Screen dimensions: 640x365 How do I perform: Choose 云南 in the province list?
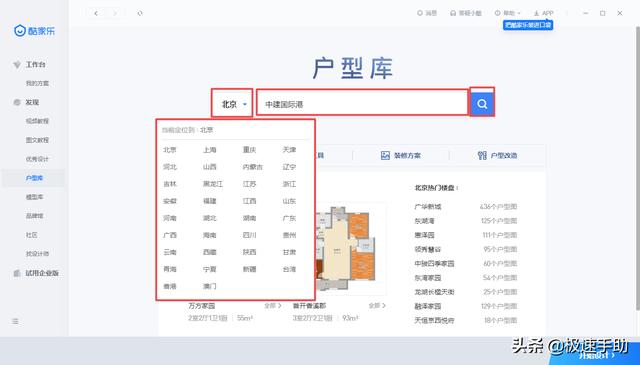pos(170,252)
